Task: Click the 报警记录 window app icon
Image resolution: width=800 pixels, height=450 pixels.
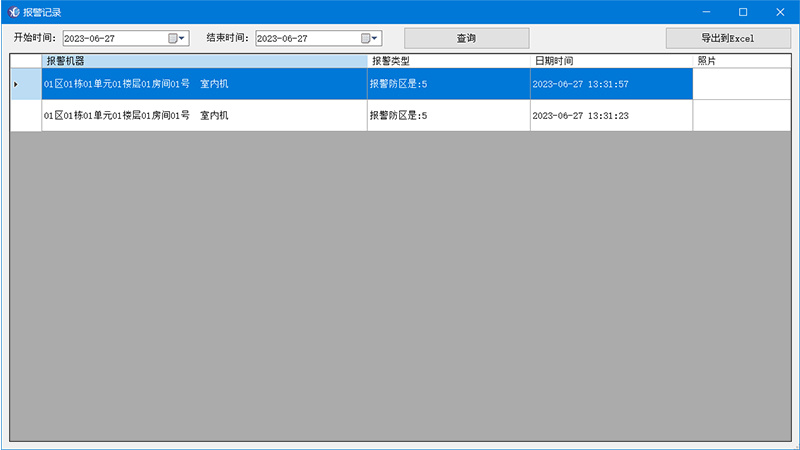Action: coord(14,12)
